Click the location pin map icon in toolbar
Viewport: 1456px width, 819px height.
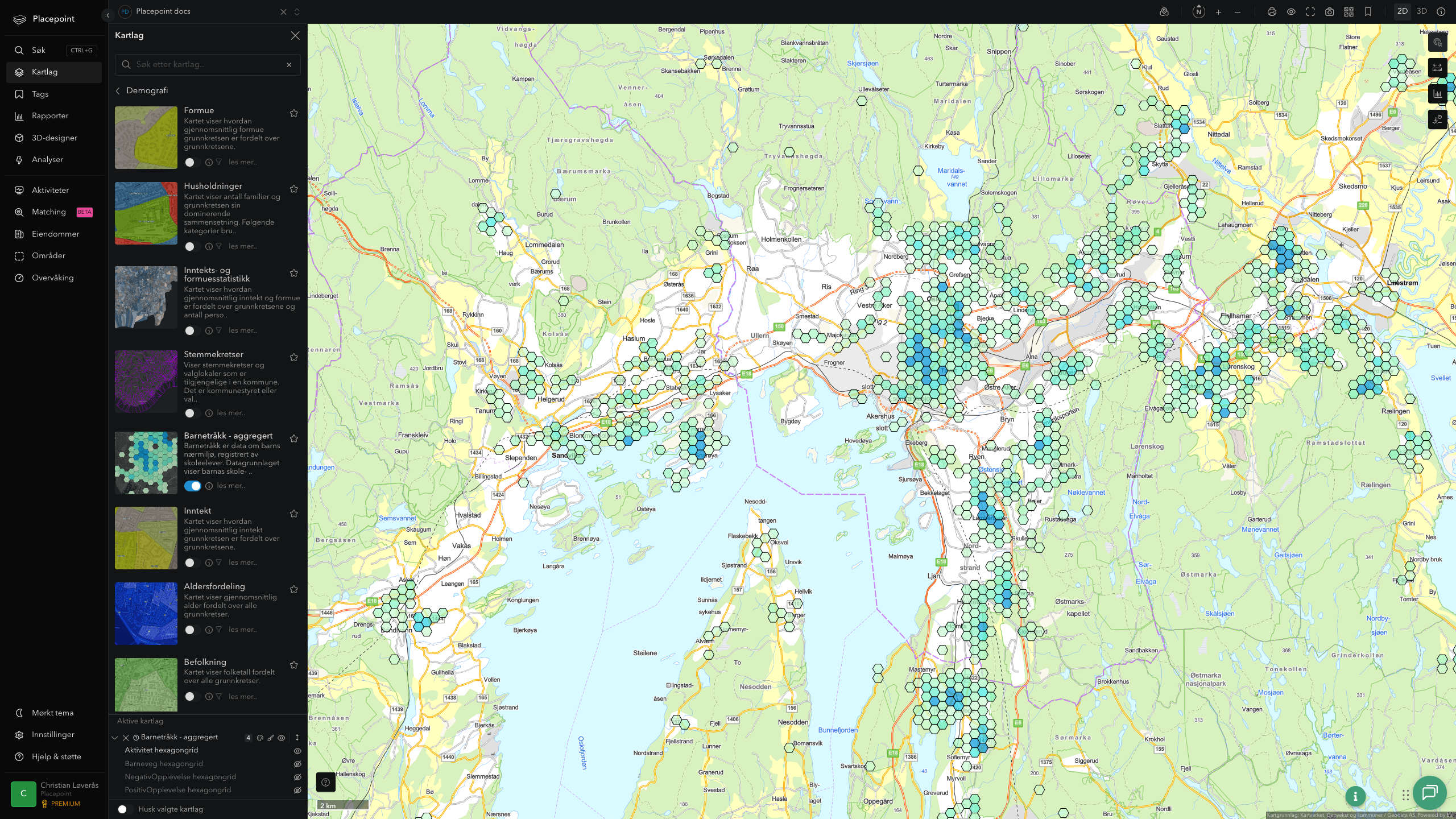(x=1164, y=12)
